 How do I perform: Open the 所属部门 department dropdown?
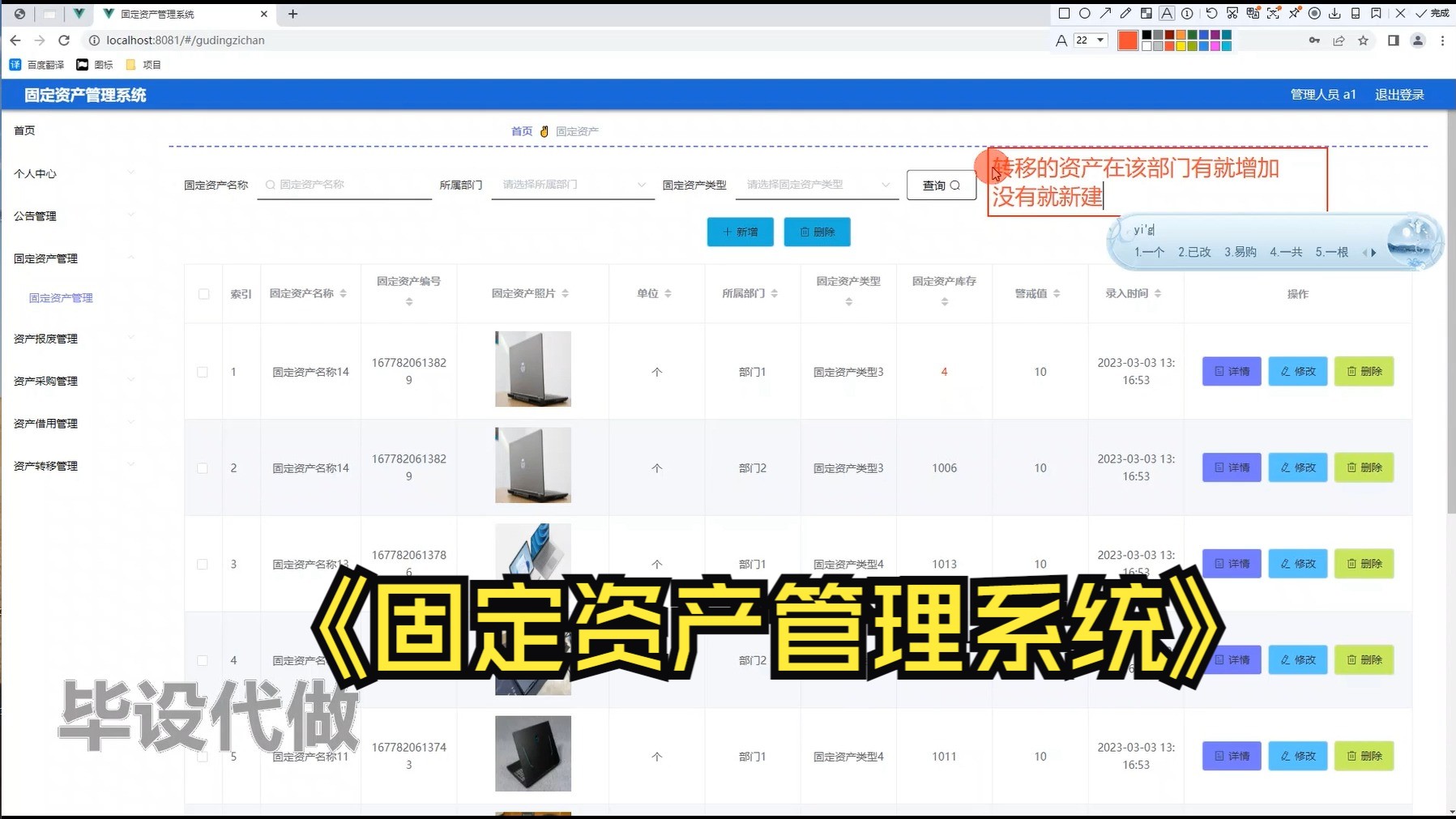click(571, 185)
